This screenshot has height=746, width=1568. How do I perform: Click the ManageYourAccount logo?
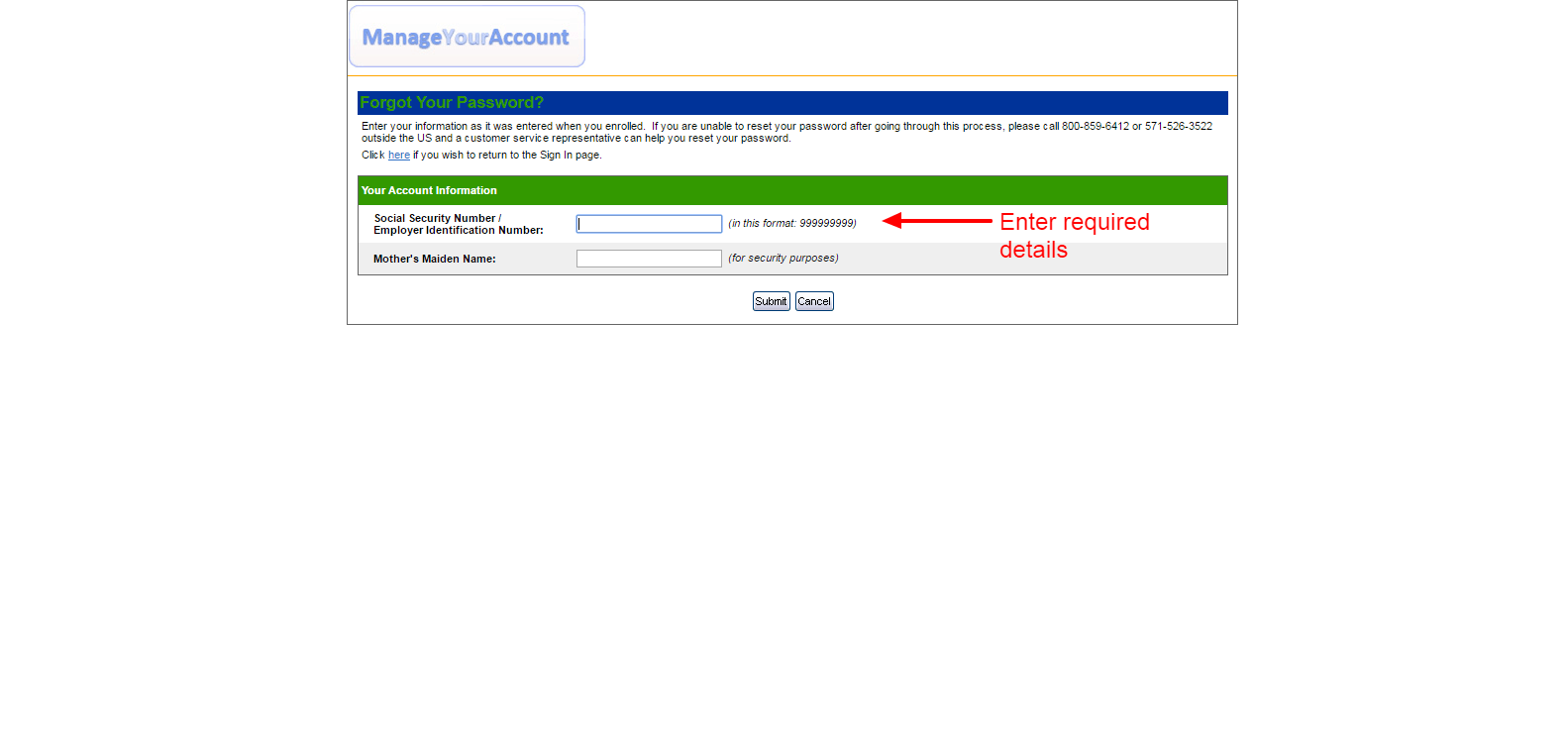pyautogui.click(x=467, y=37)
